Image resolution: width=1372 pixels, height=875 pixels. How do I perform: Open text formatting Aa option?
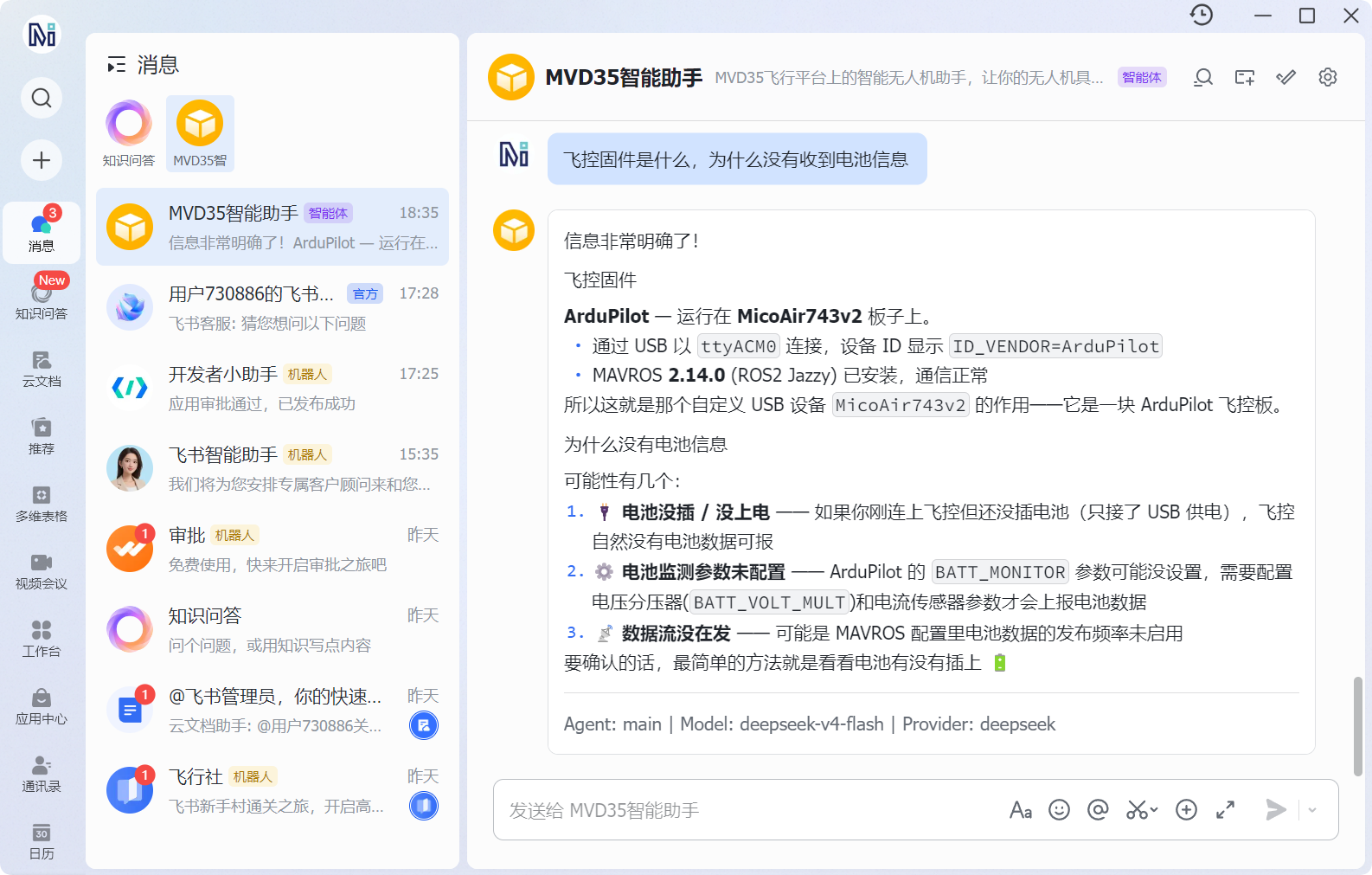tap(1021, 810)
